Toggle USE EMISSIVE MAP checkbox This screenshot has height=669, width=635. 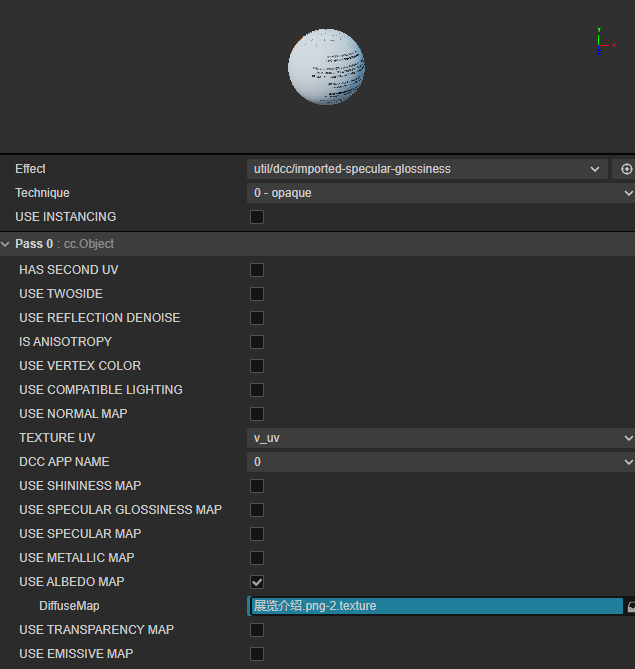(257, 654)
